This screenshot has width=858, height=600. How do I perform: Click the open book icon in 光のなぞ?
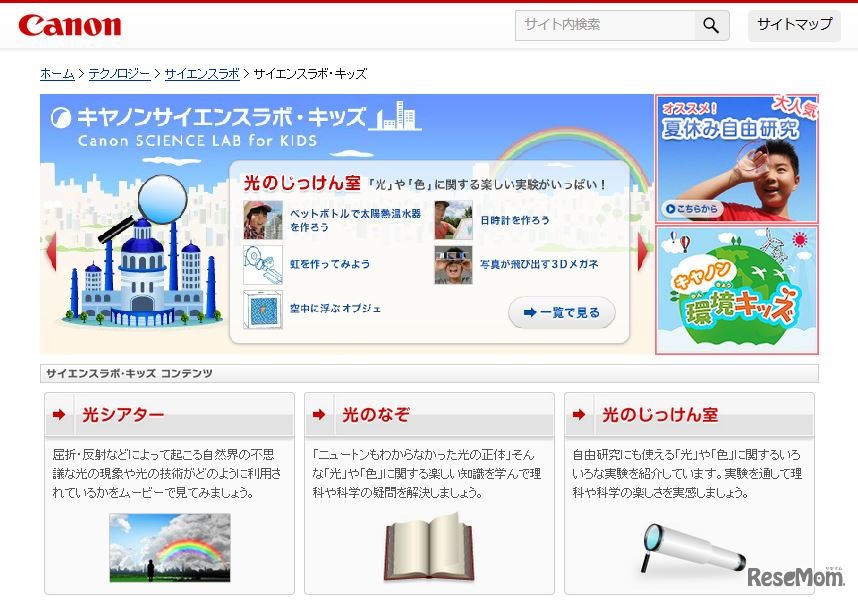[x=429, y=547]
